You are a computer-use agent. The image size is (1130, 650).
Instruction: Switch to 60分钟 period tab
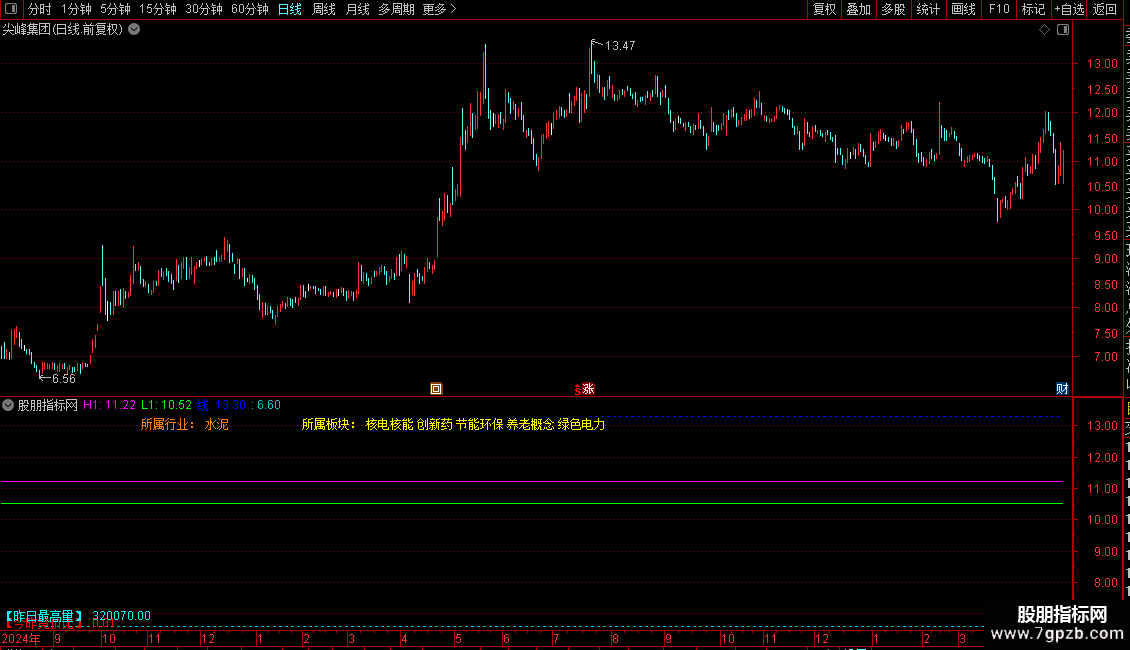(x=249, y=9)
